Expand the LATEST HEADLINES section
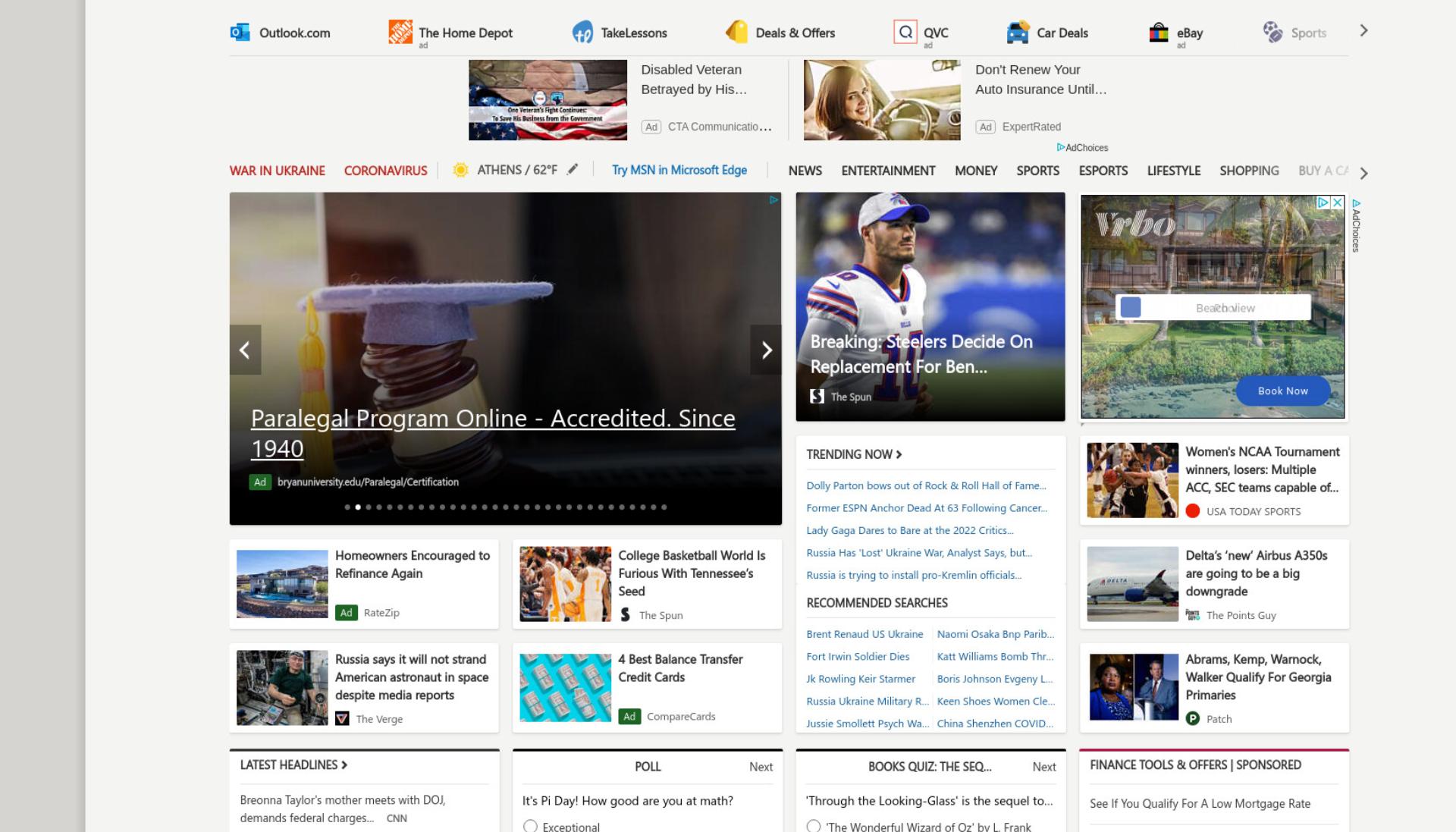The width and height of the screenshot is (1456, 832). (293, 764)
